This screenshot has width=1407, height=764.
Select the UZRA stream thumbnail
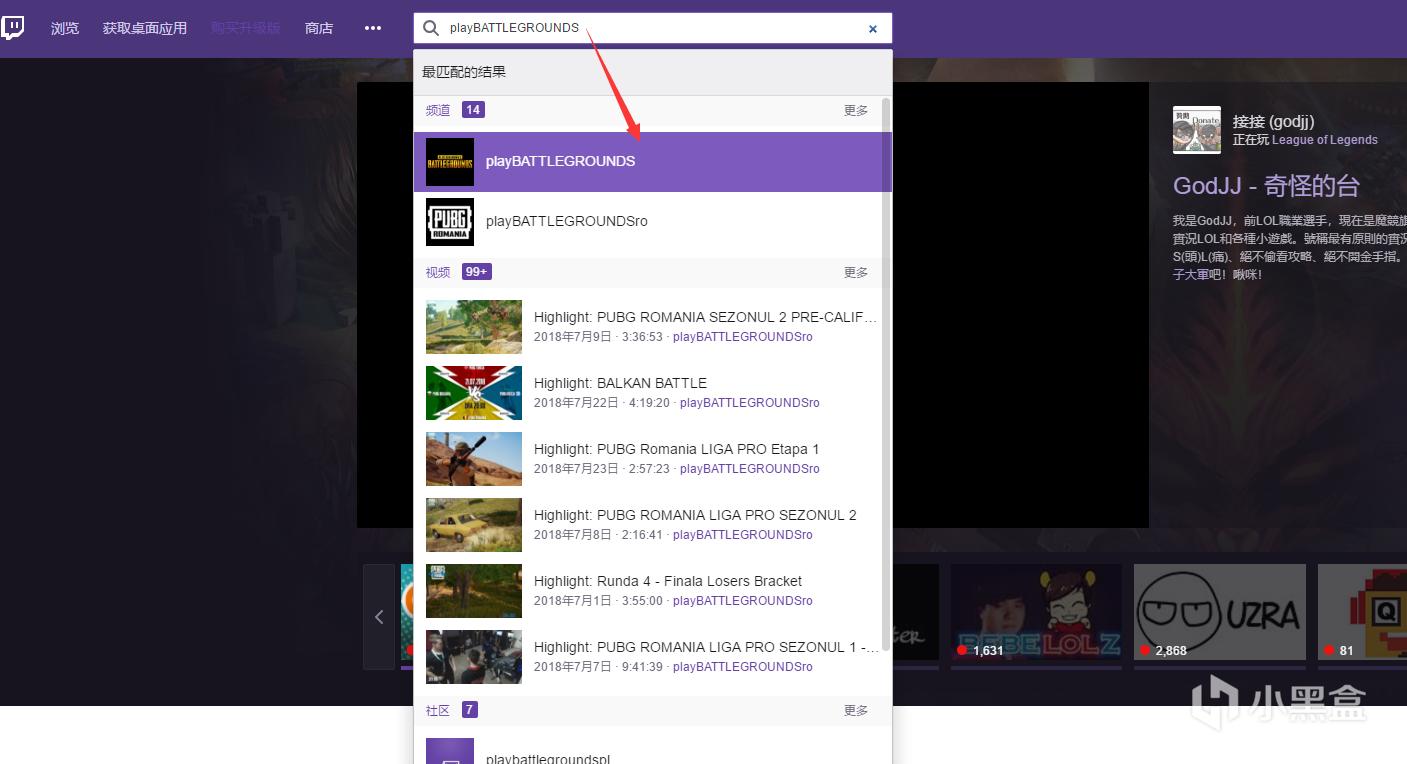click(x=1219, y=611)
